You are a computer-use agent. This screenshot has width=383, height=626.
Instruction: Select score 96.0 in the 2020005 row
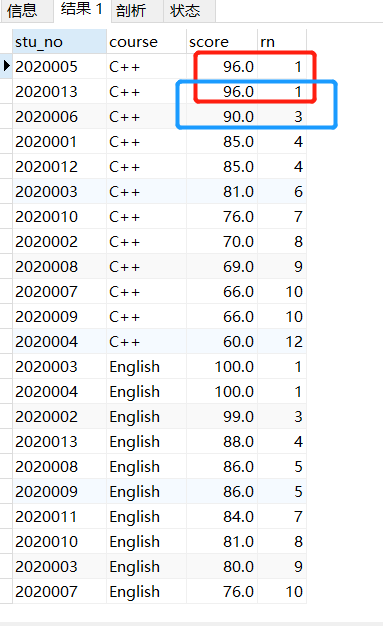222,67
